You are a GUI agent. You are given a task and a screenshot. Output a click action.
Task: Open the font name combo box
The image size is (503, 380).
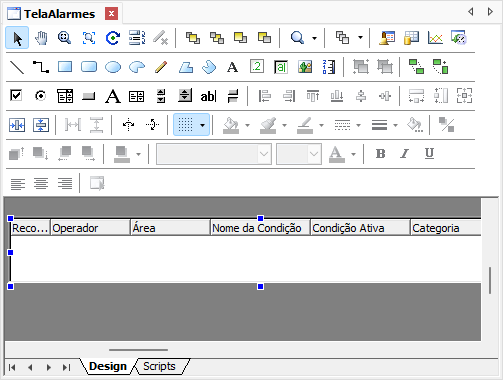coord(214,154)
